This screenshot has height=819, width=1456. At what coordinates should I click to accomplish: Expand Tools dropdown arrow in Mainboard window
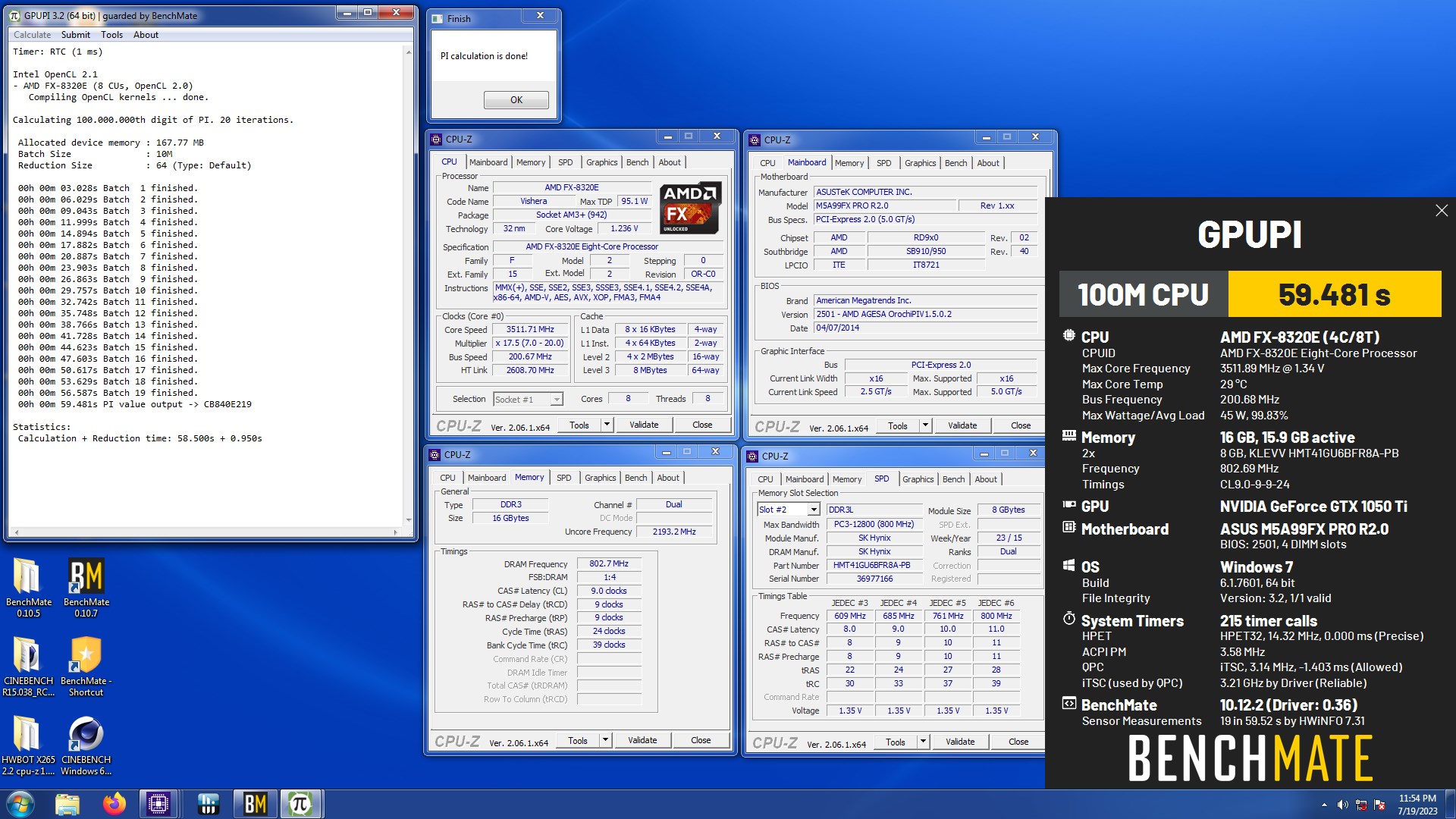coord(925,425)
